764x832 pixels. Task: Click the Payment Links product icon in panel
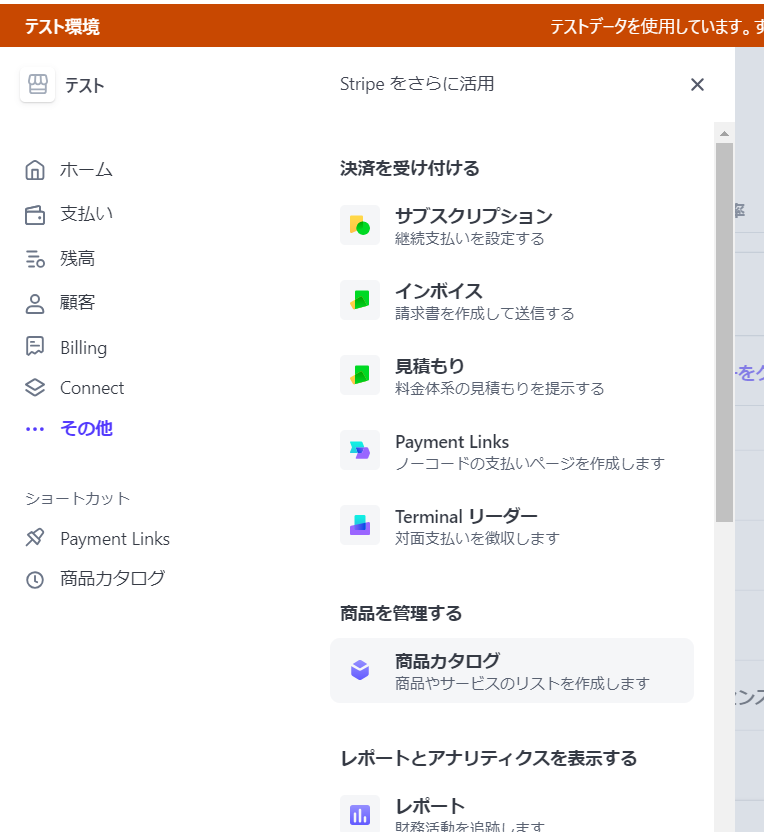pos(360,450)
